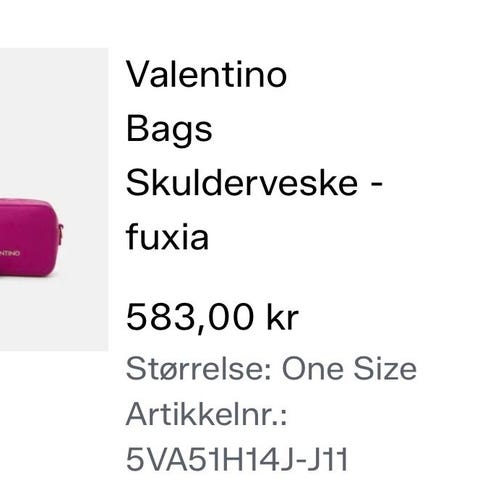The image size is (480, 480).
Task: Click the 'Artikkelnr.:' label
Action: click(206, 415)
